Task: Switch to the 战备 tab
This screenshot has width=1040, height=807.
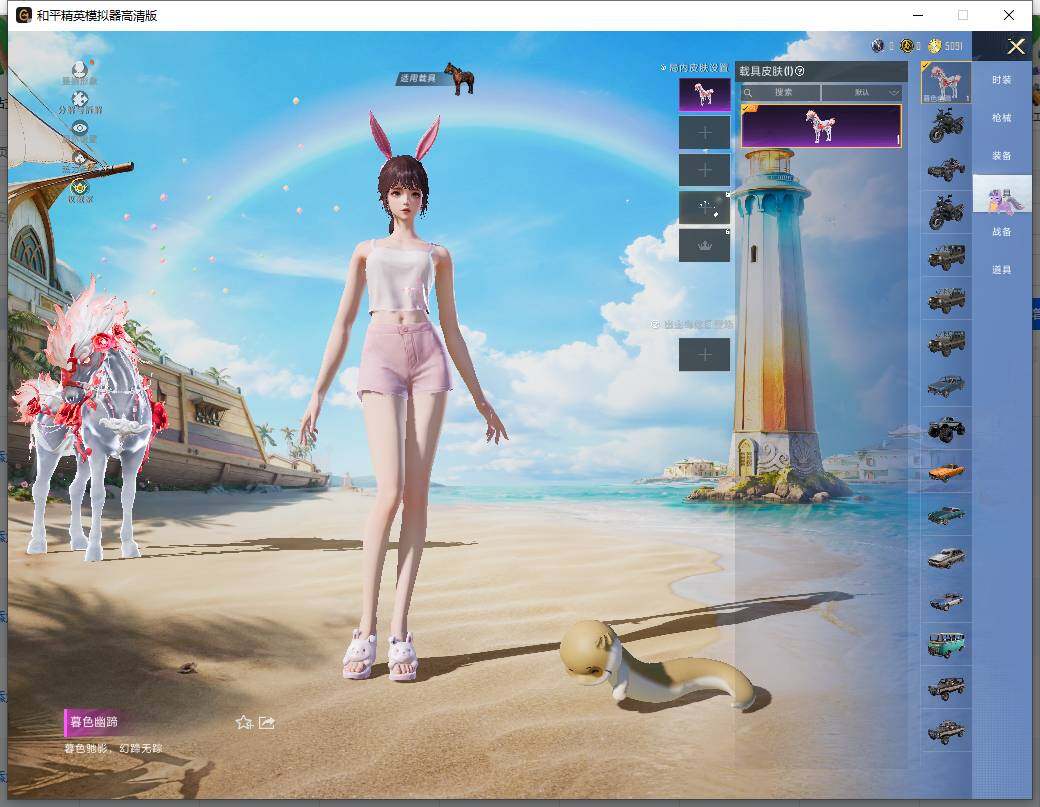Action: point(1002,232)
